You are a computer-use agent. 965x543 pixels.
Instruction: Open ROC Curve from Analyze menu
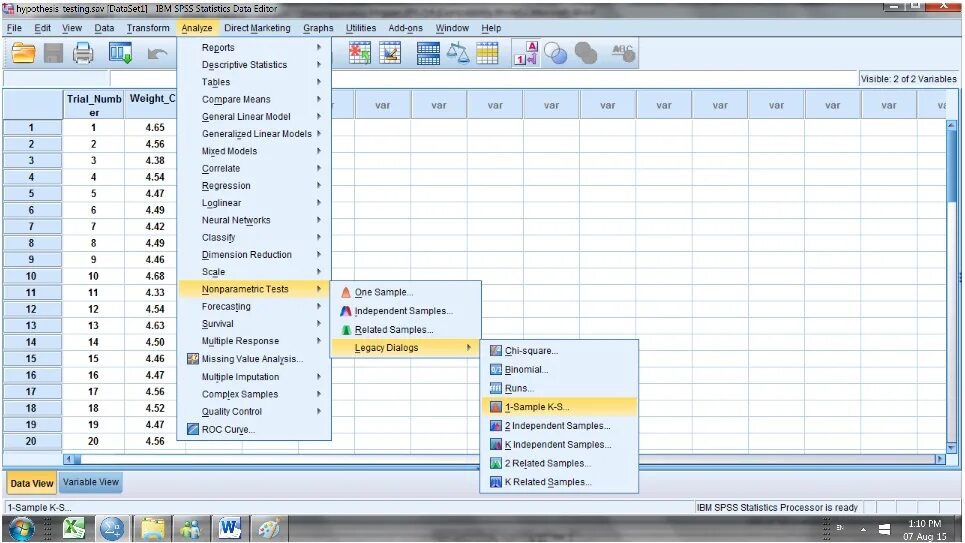(254, 429)
